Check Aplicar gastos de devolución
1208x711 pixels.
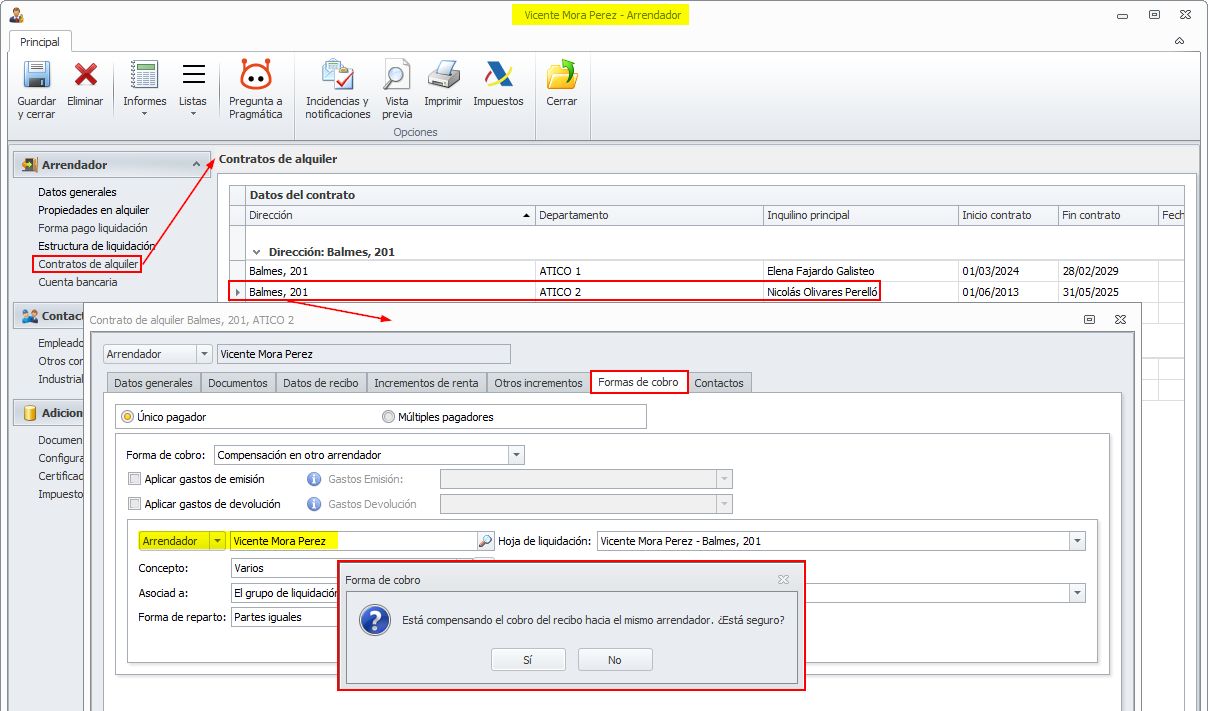click(135, 504)
